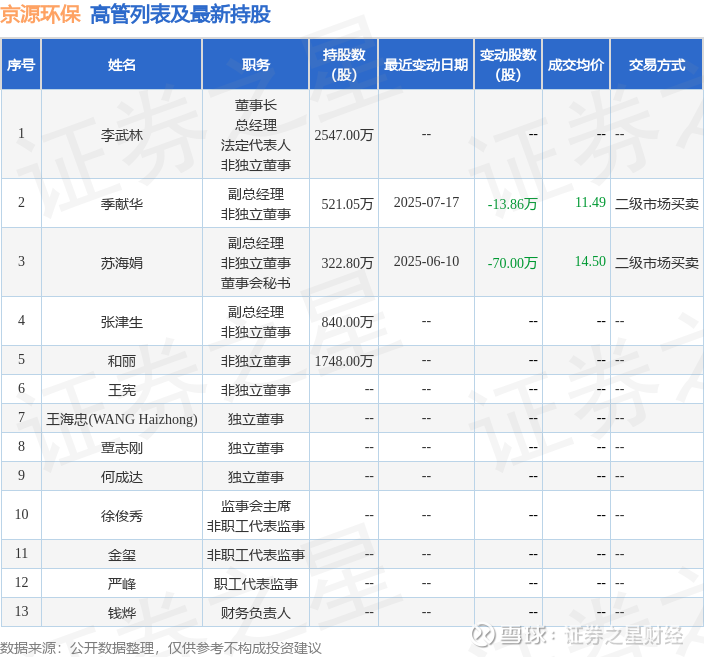Select the name 李武林 in row 1

[x=122, y=135]
